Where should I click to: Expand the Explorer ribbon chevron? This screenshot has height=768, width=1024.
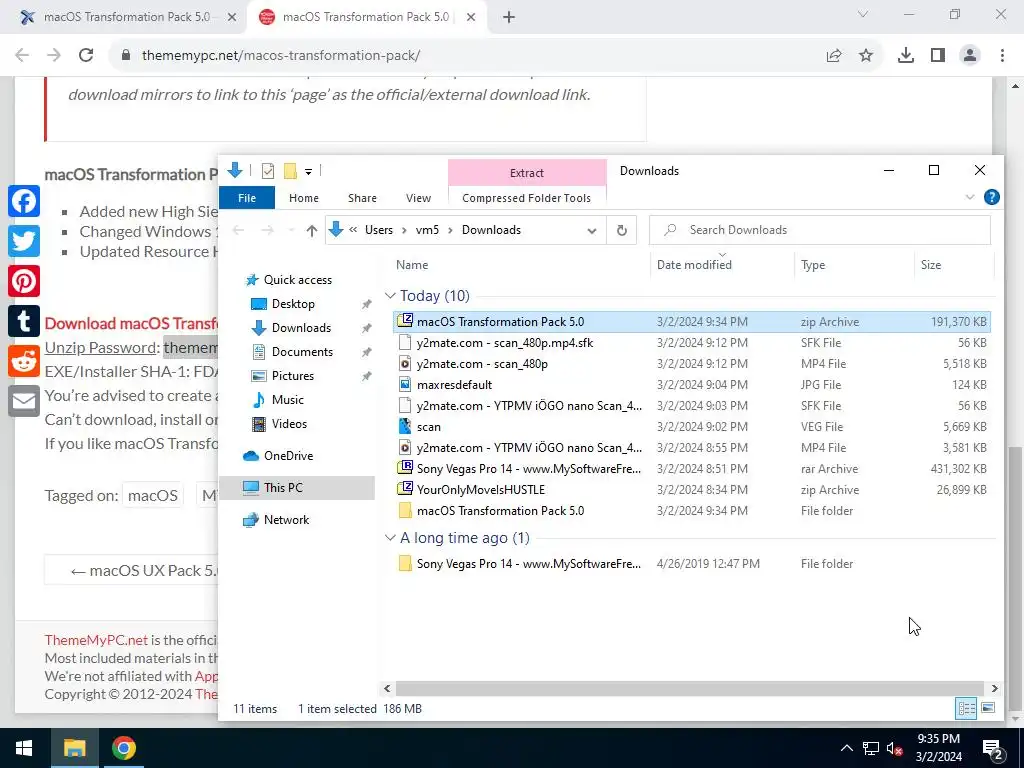970,197
